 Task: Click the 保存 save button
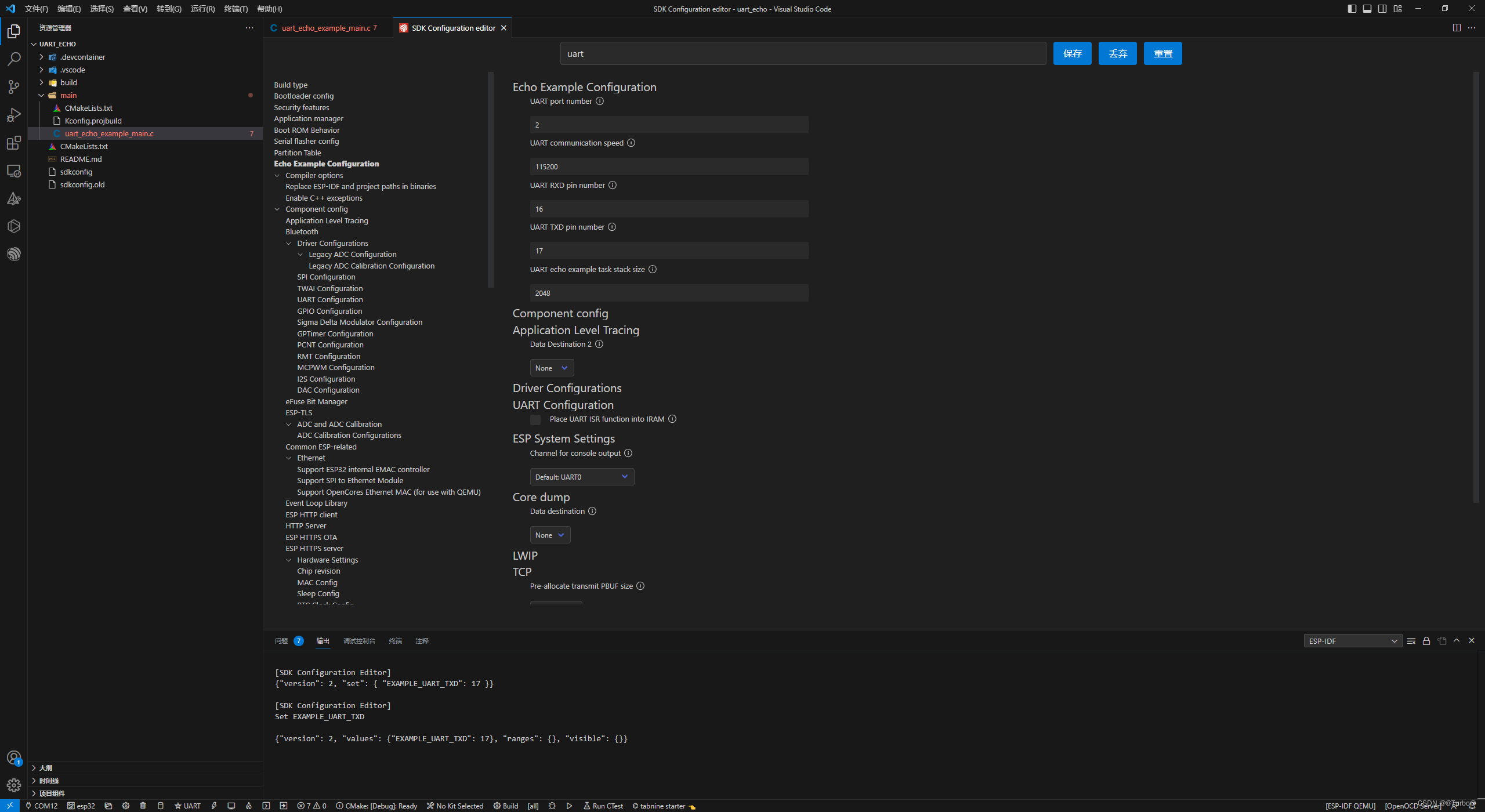[1072, 53]
